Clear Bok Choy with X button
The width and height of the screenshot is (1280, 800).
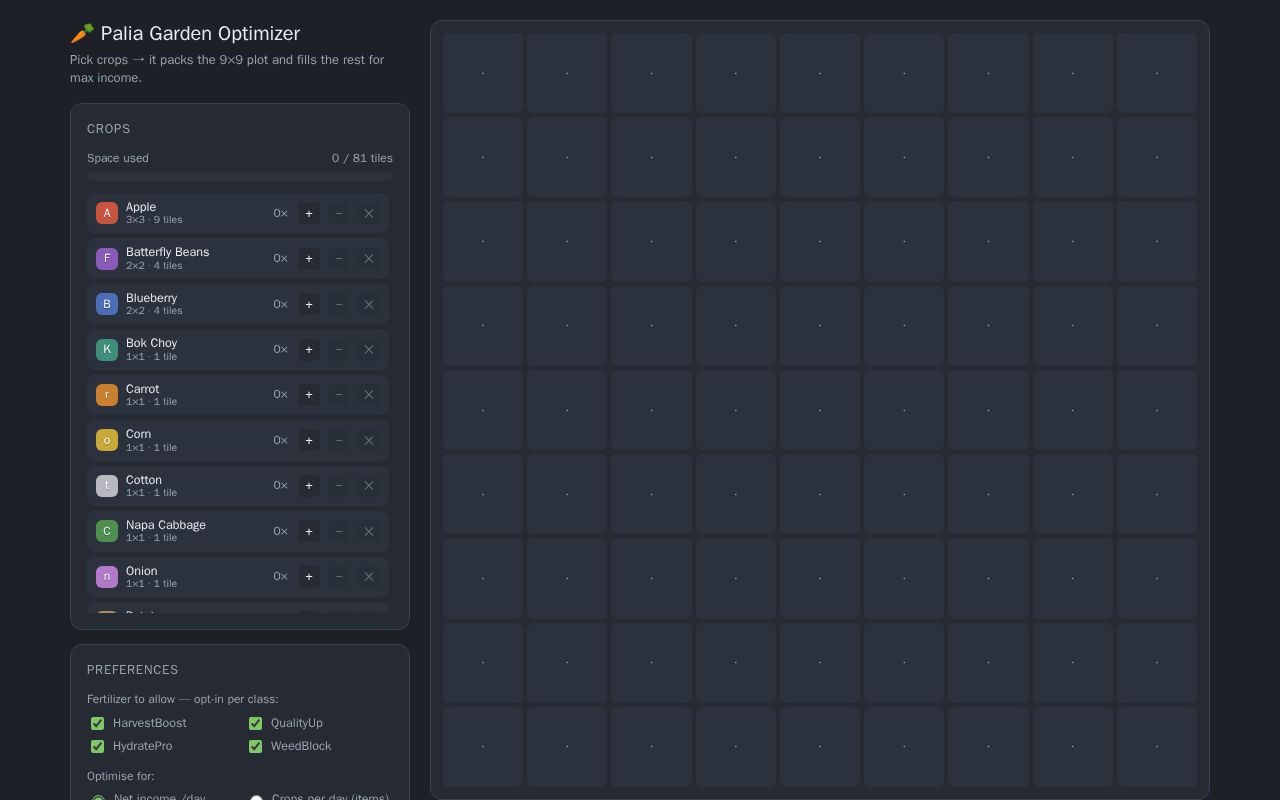coord(369,349)
